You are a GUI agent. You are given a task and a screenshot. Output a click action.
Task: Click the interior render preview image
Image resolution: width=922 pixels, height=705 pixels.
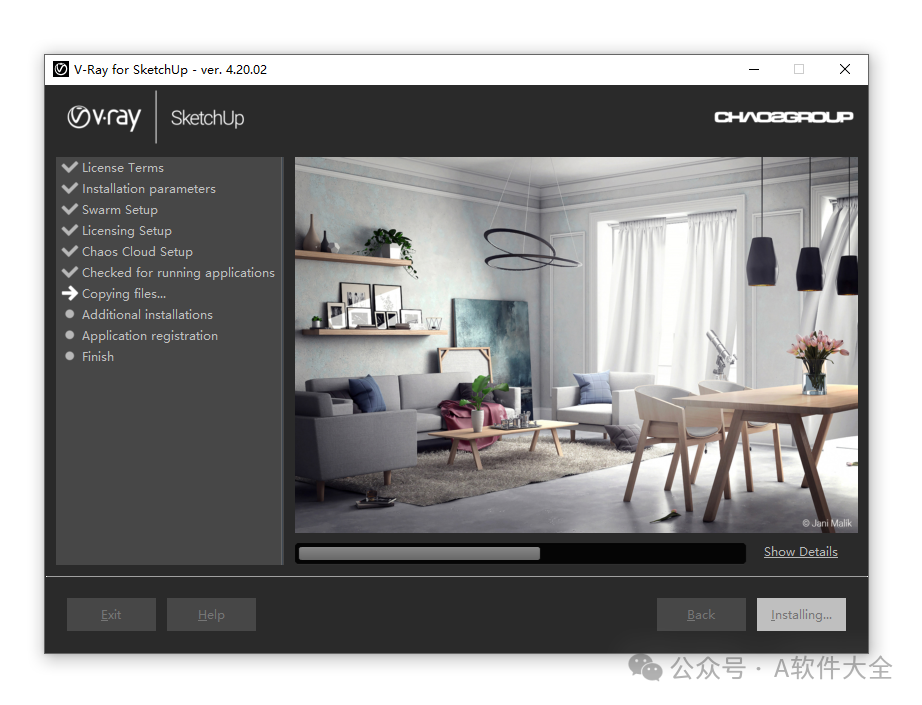(x=576, y=345)
